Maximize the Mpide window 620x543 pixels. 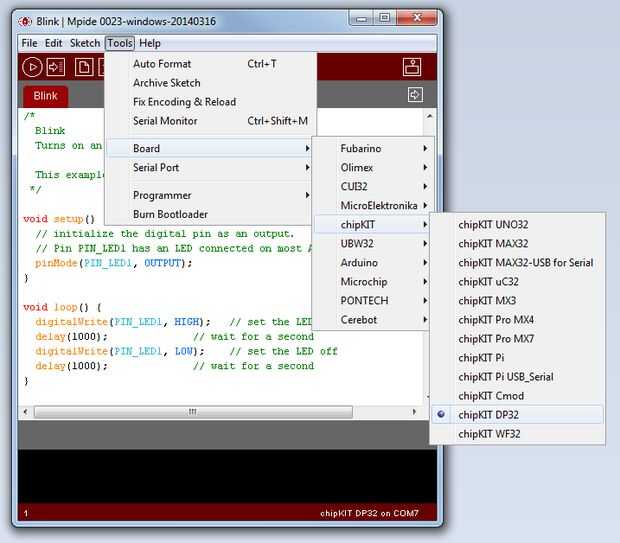(x=385, y=18)
